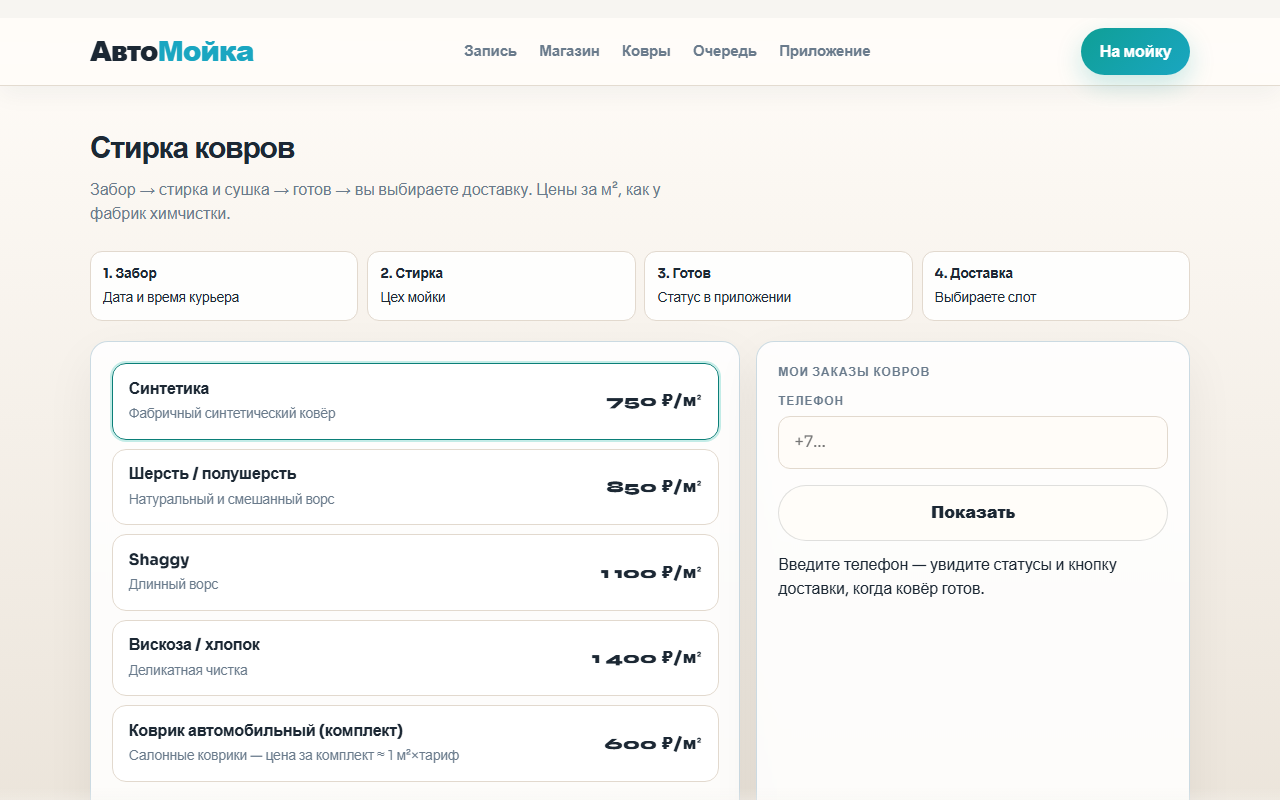Viewport: 1280px width, 800px height.
Task: Visit the Приложение navigation link
Action: 825,51
